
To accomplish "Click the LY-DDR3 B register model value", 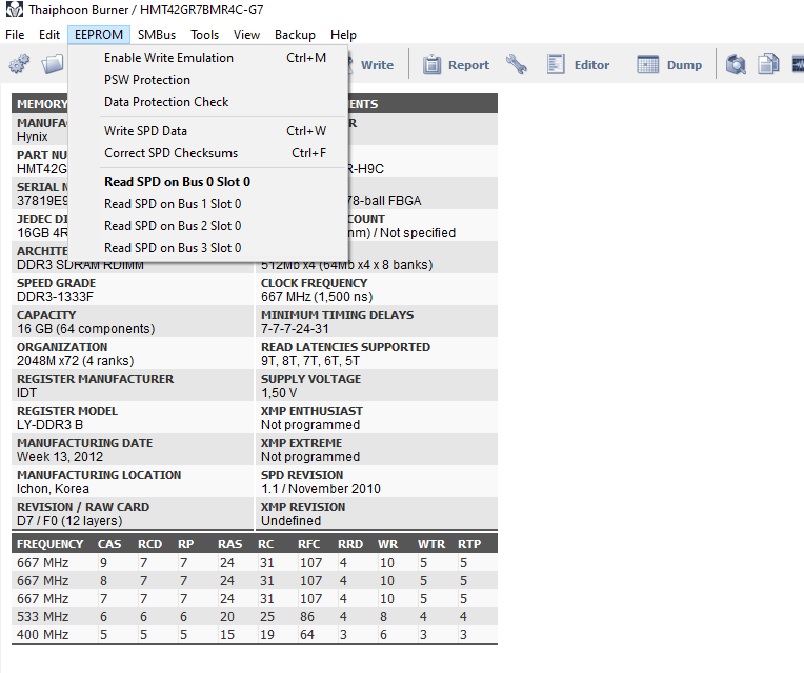I will click(x=50, y=425).
